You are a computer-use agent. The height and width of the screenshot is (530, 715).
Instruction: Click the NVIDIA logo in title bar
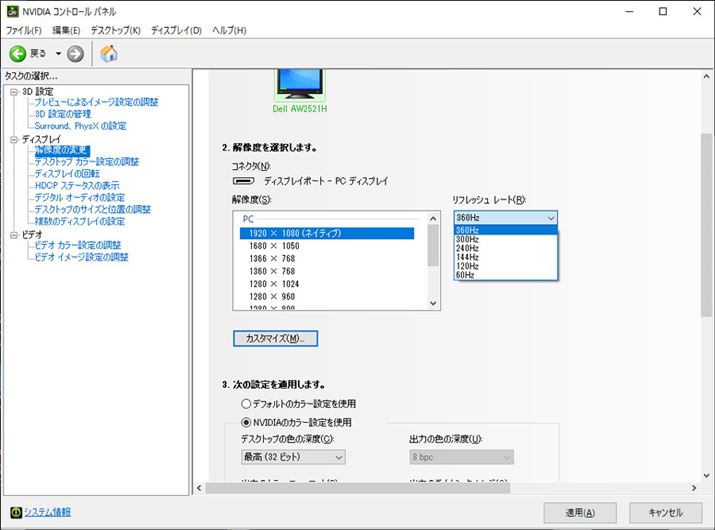coord(12,11)
